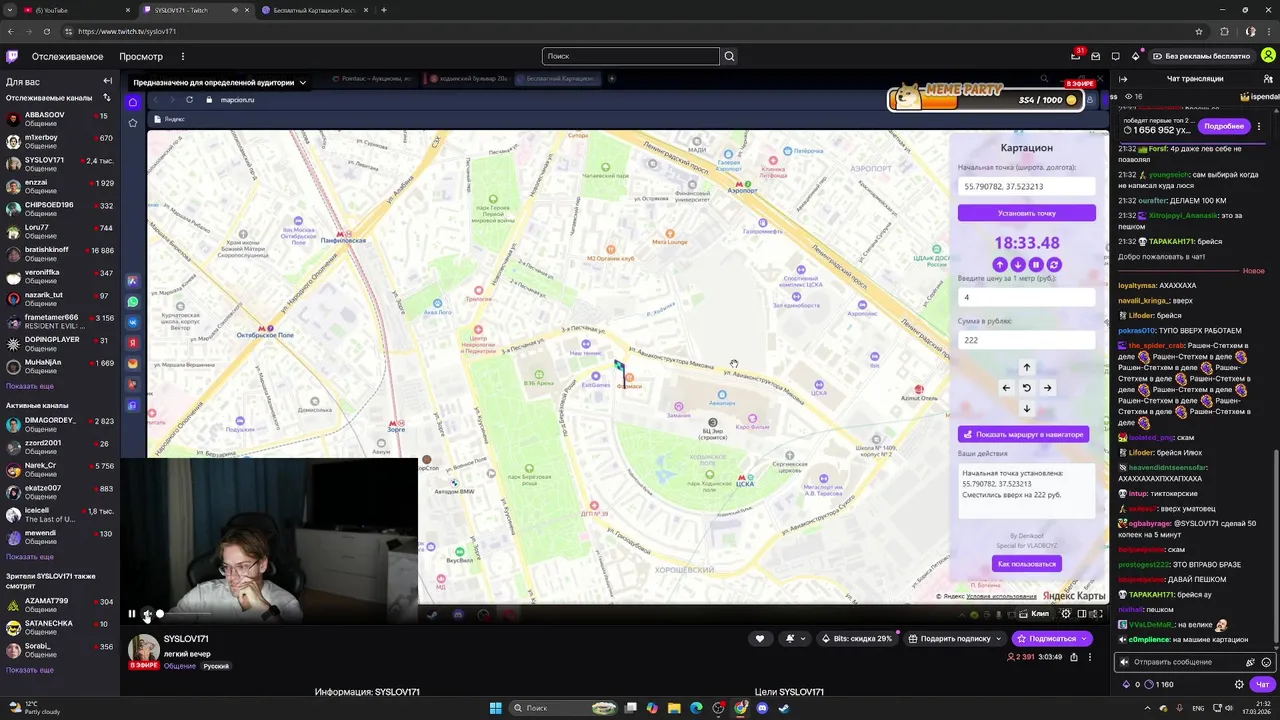Click the search magnifier button
1280x720 pixels.
(729, 56)
